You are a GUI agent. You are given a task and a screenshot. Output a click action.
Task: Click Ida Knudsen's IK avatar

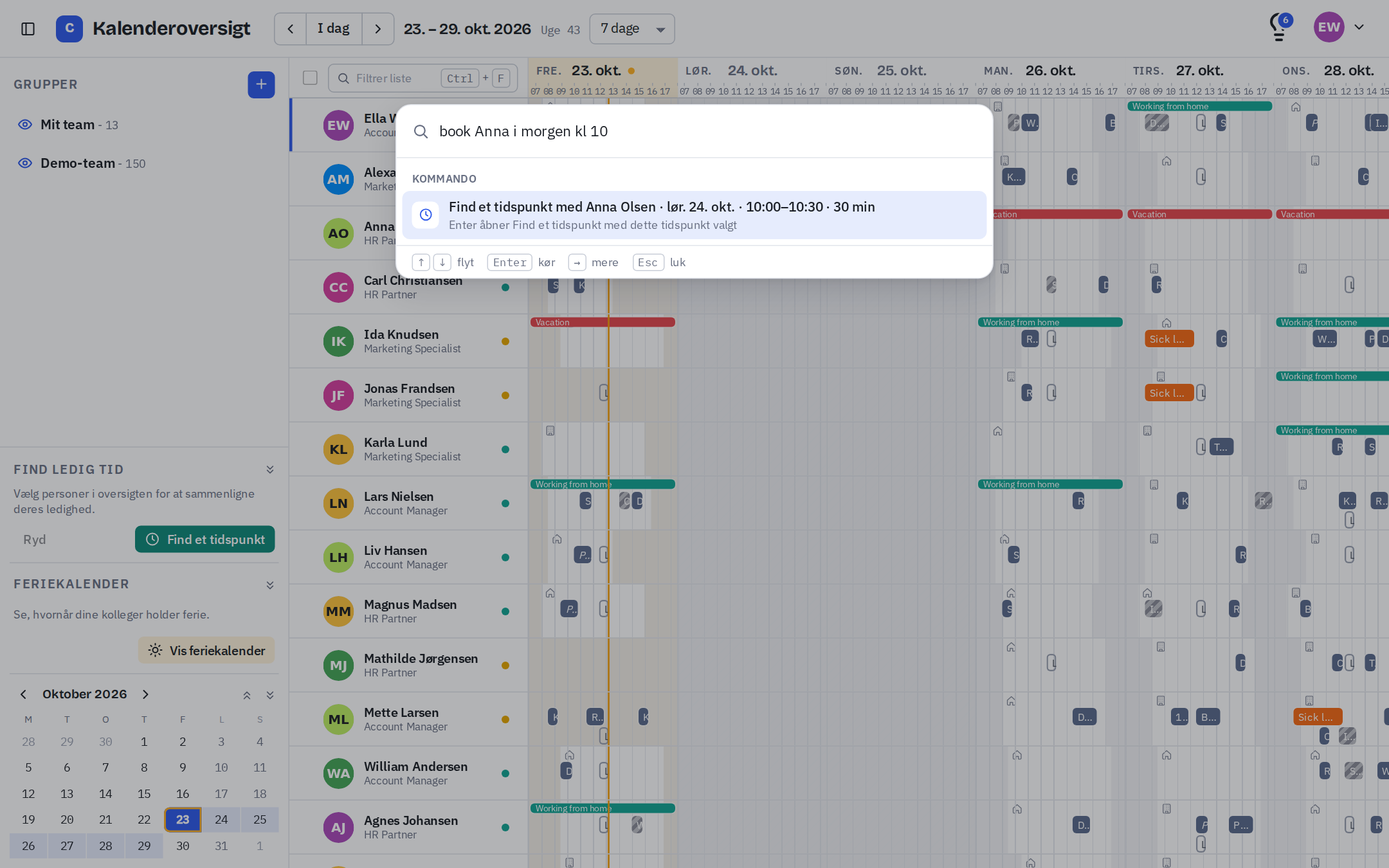[x=338, y=341]
